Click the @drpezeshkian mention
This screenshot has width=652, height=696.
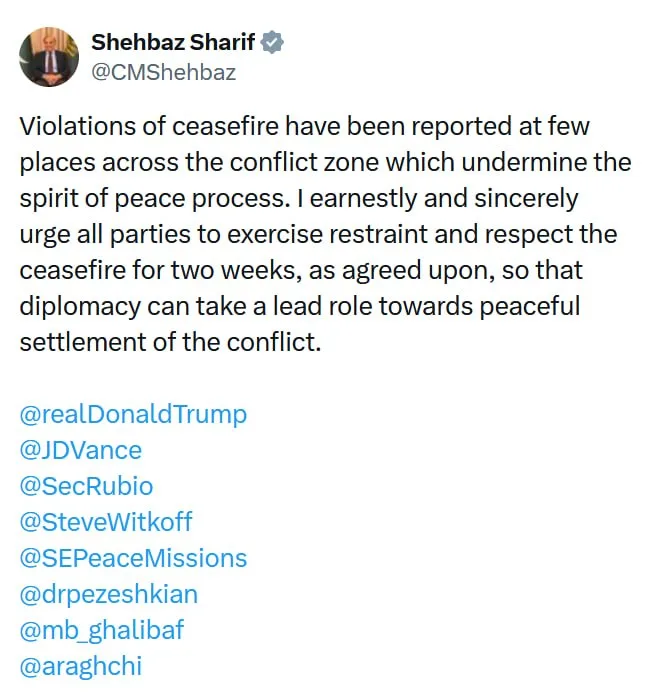coord(109,594)
